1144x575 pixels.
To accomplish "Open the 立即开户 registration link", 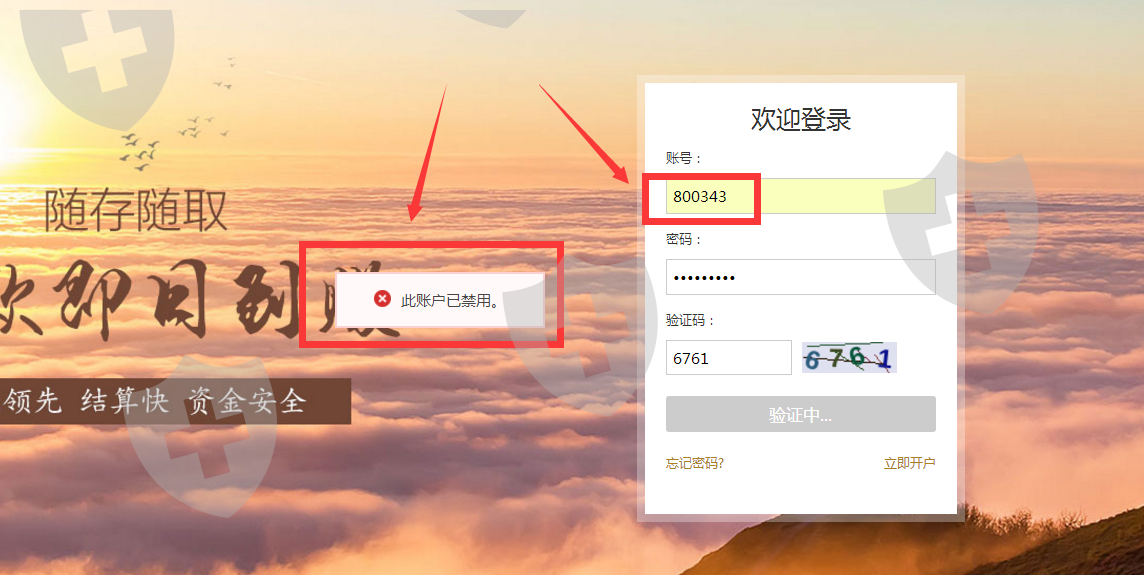I will (x=909, y=463).
